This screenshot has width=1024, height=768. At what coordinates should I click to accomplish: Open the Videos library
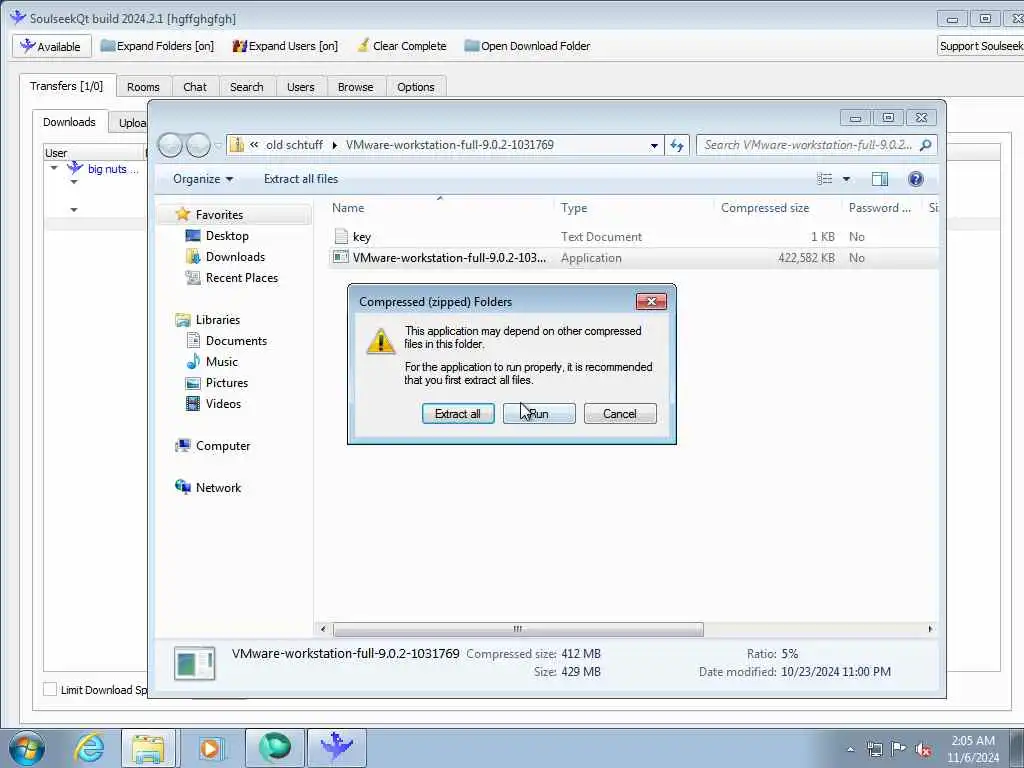[223, 404]
